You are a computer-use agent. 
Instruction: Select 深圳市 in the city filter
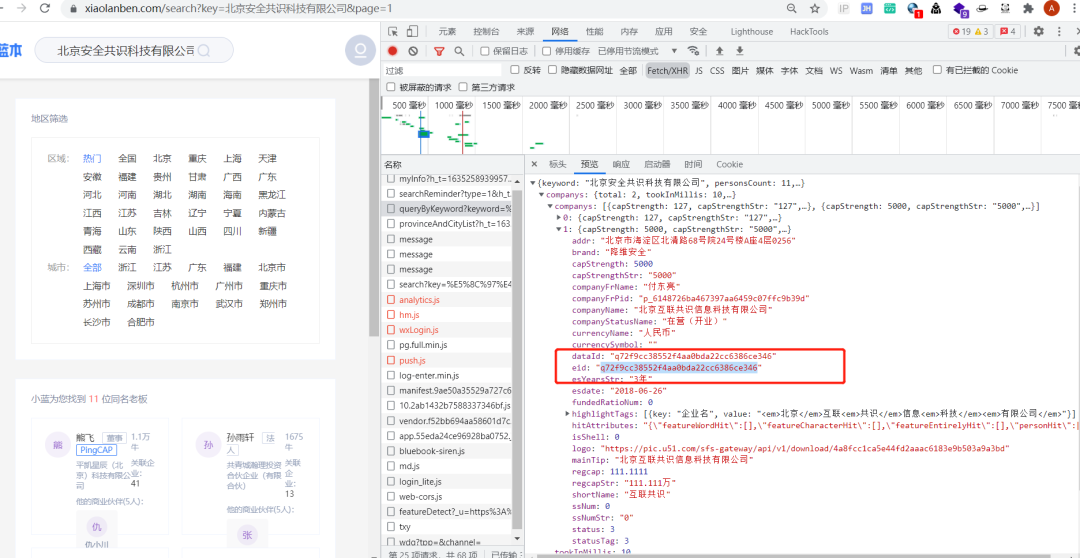click(141, 286)
